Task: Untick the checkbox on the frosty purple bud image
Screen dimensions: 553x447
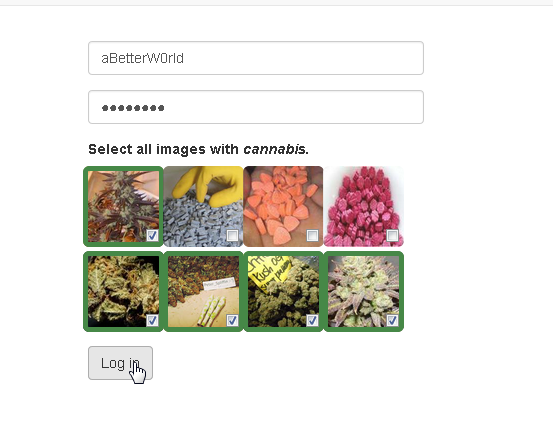Action: coord(392,320)
